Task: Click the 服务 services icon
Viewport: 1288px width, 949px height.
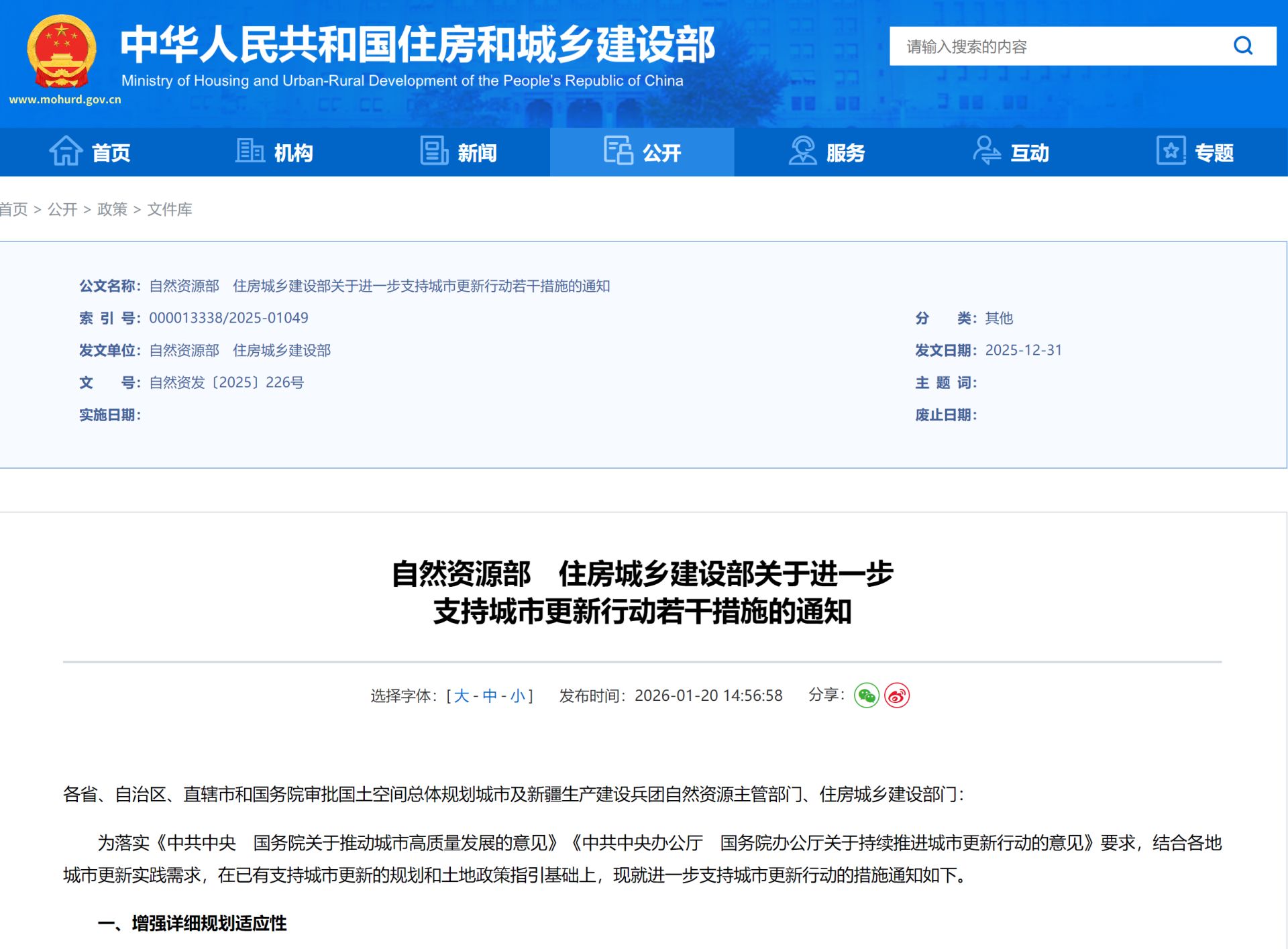Action: point(802,152)
